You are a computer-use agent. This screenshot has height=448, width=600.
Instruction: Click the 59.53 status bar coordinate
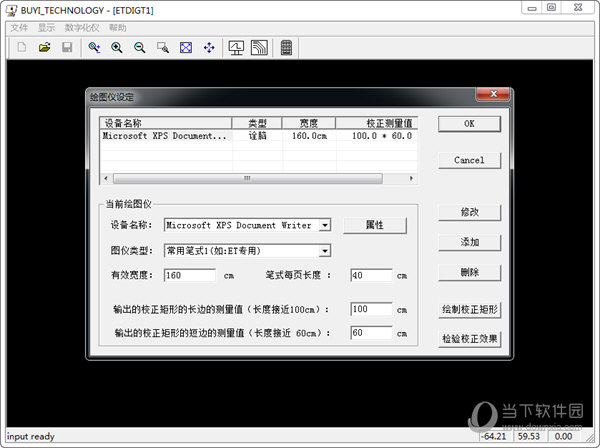point(529,437)
